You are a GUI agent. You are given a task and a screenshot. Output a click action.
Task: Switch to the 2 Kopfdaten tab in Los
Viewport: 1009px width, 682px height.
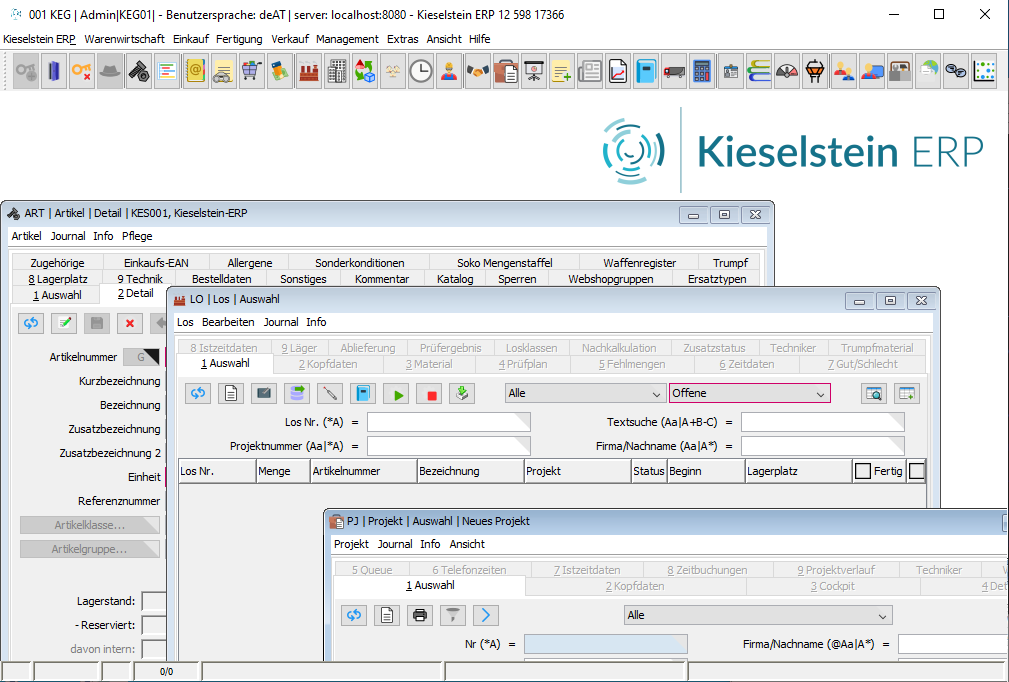click(x=327, y=364)
